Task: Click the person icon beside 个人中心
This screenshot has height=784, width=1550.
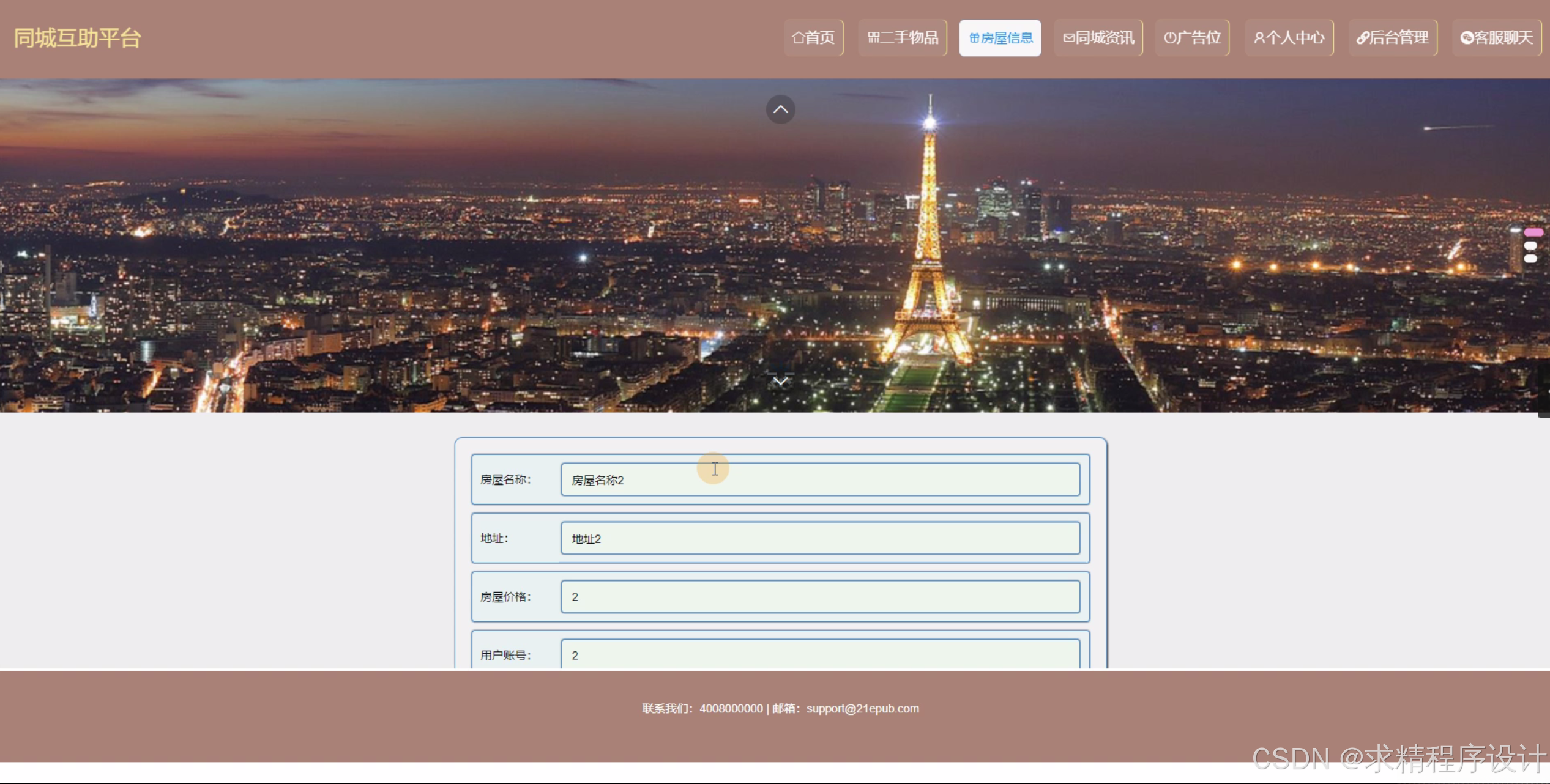Action: (1259, 38)
